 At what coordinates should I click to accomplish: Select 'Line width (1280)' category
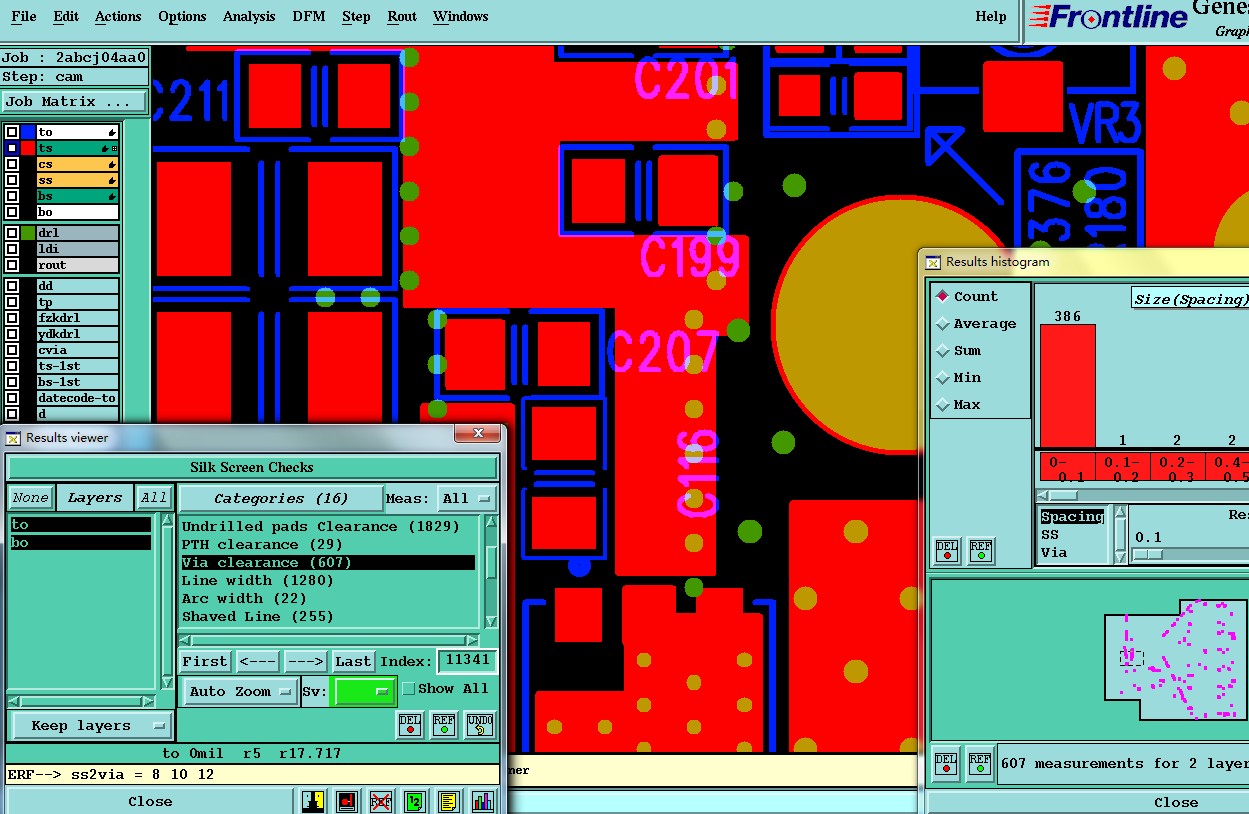click(330, 580)
